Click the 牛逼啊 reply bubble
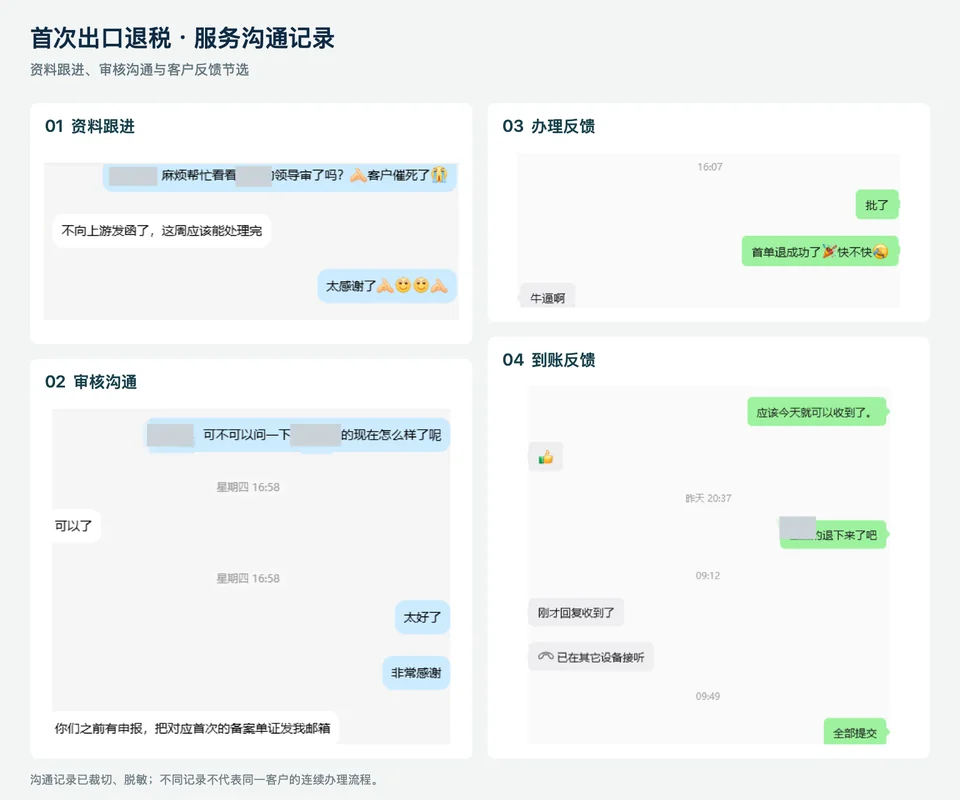Image resolution: width=960 pixels, height=800 pixels. coord(547,297)
